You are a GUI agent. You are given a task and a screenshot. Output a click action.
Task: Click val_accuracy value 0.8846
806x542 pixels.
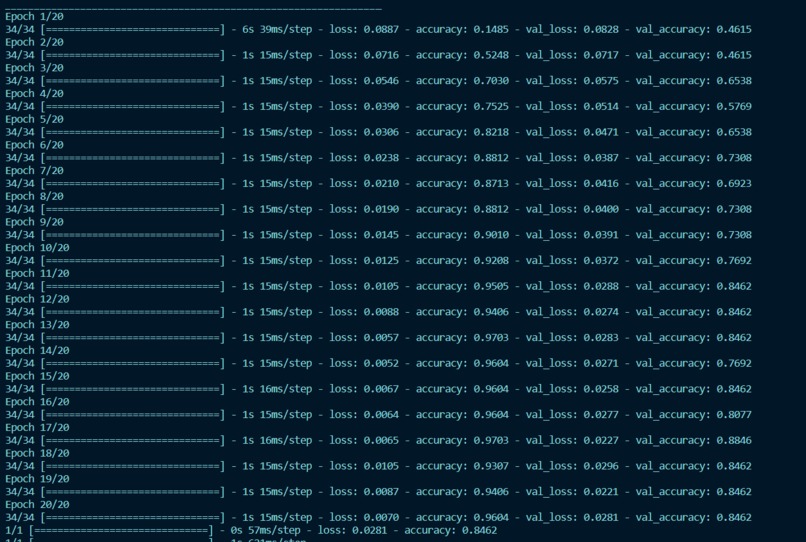point(734,441)
